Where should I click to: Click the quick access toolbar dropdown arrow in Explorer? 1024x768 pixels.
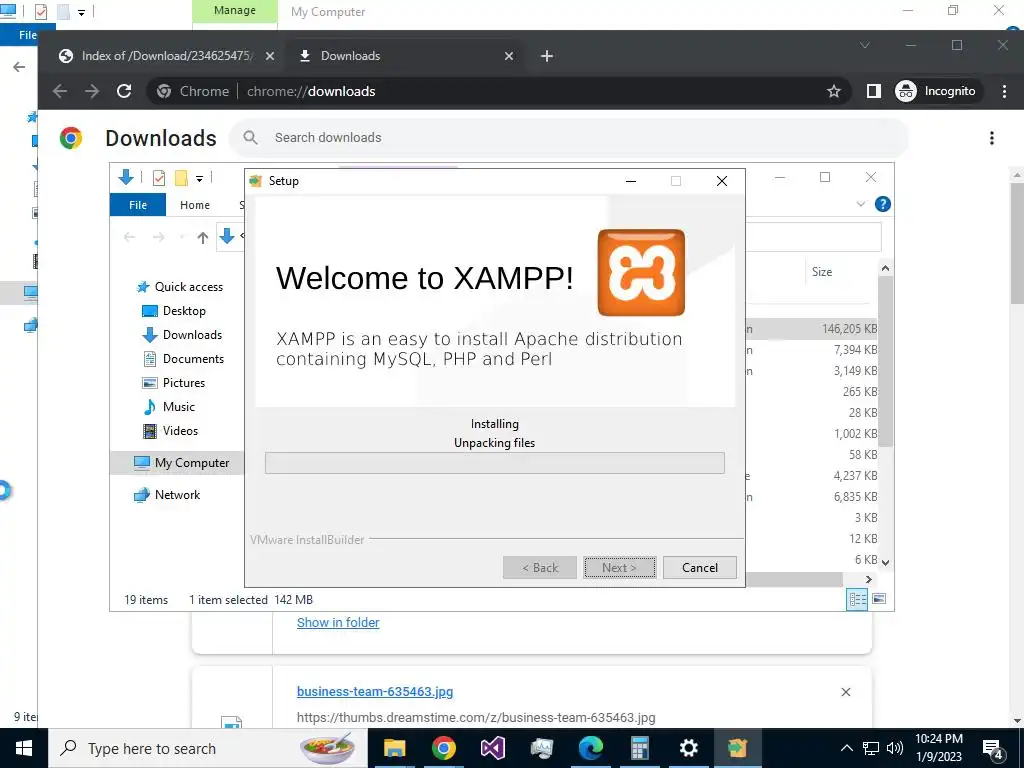pyautogui.click(x=199, y=178)
